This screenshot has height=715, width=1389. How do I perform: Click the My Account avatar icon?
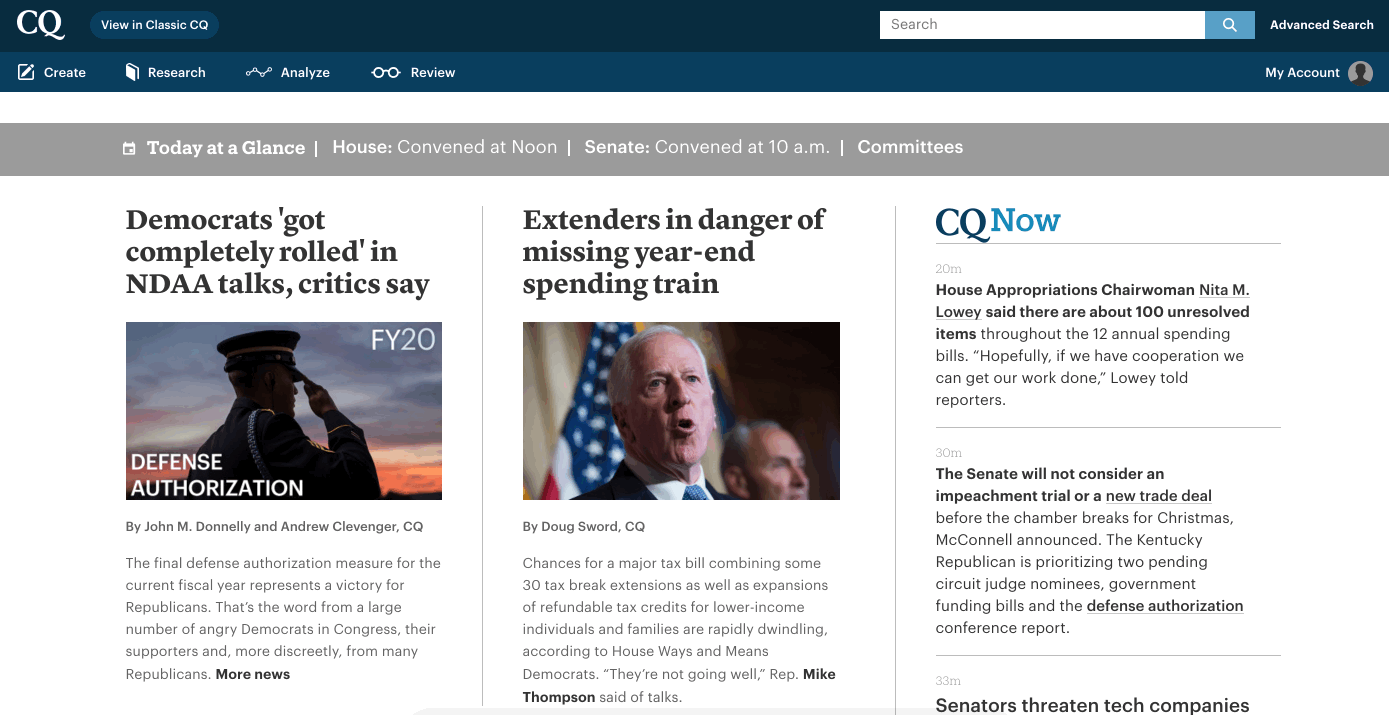coord(1360,72)
